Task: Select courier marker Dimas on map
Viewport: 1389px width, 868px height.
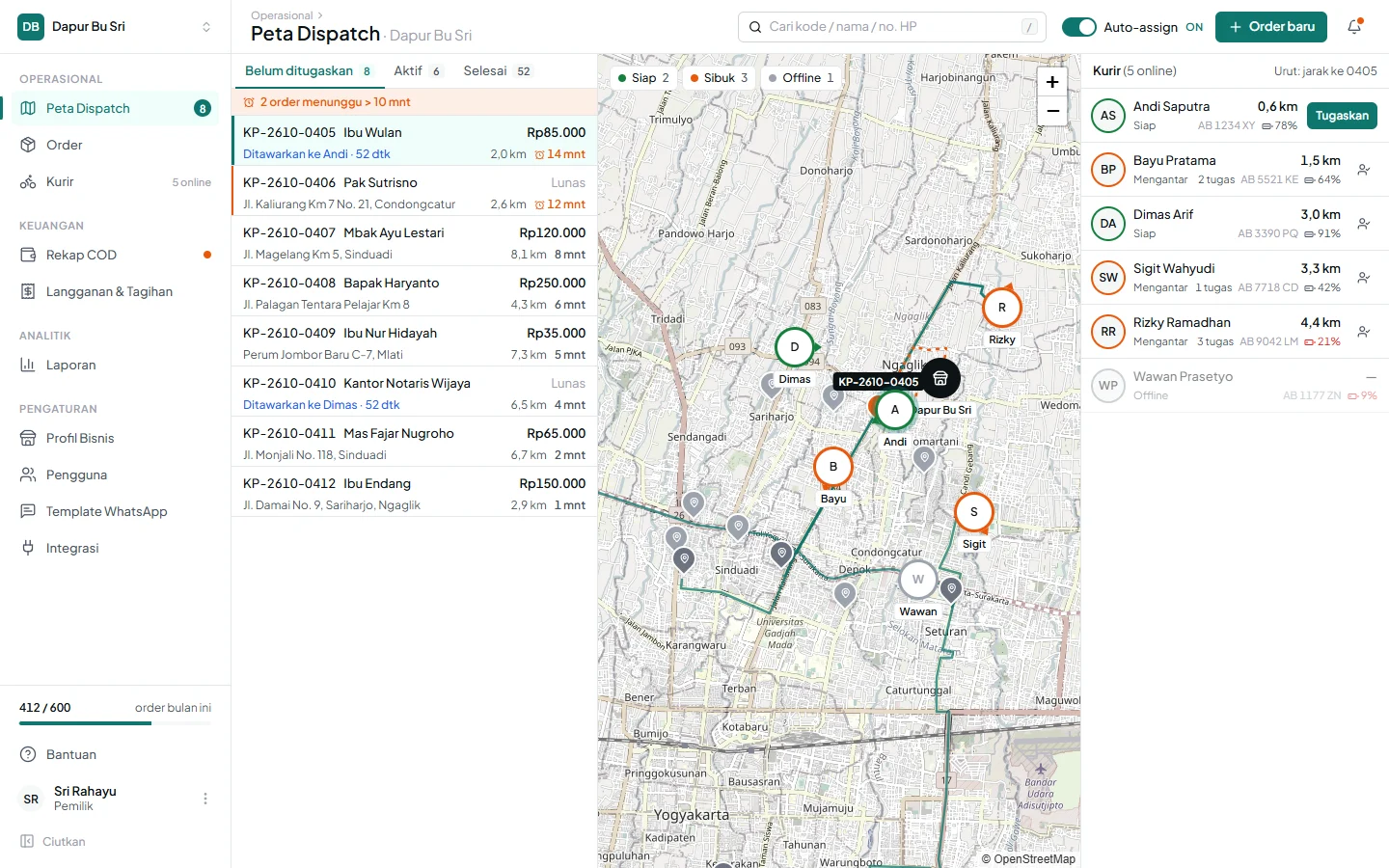Action: 795,347
